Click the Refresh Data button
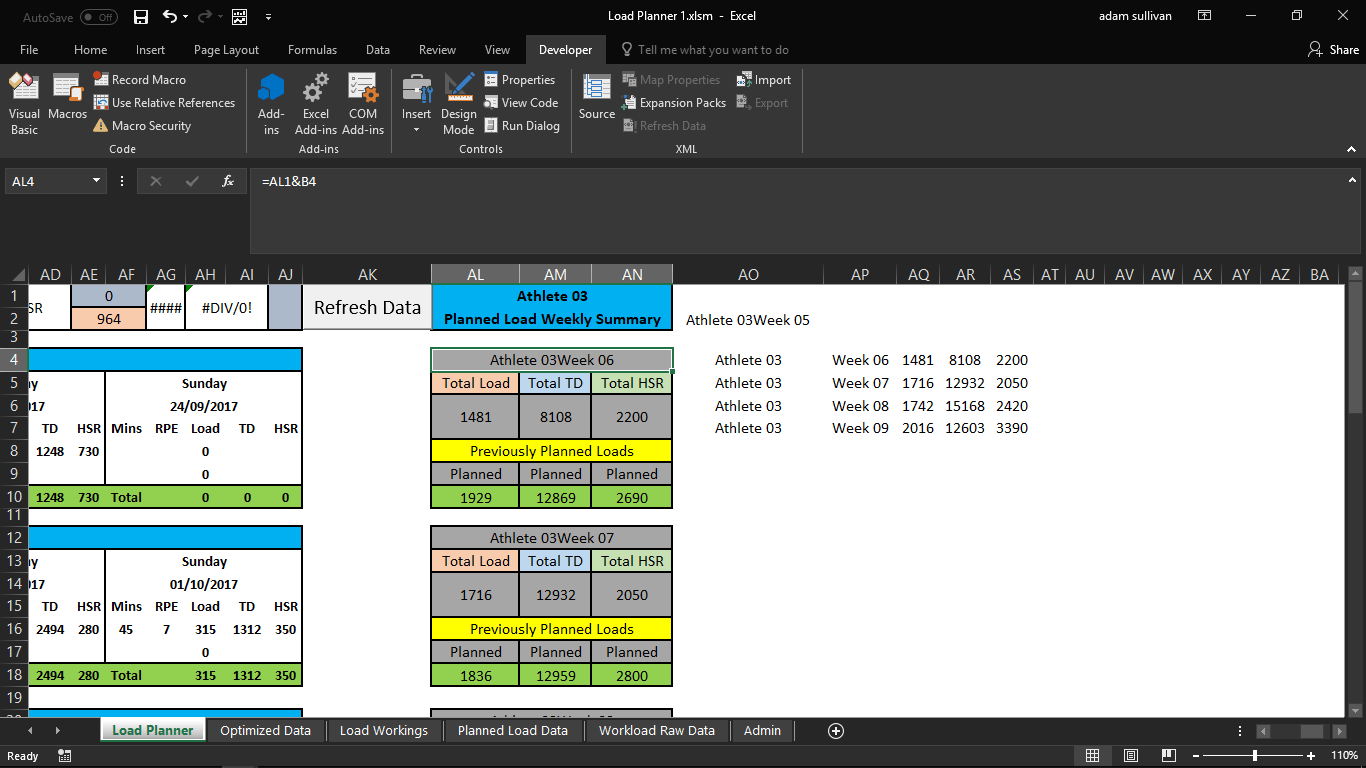 point(367,308)
